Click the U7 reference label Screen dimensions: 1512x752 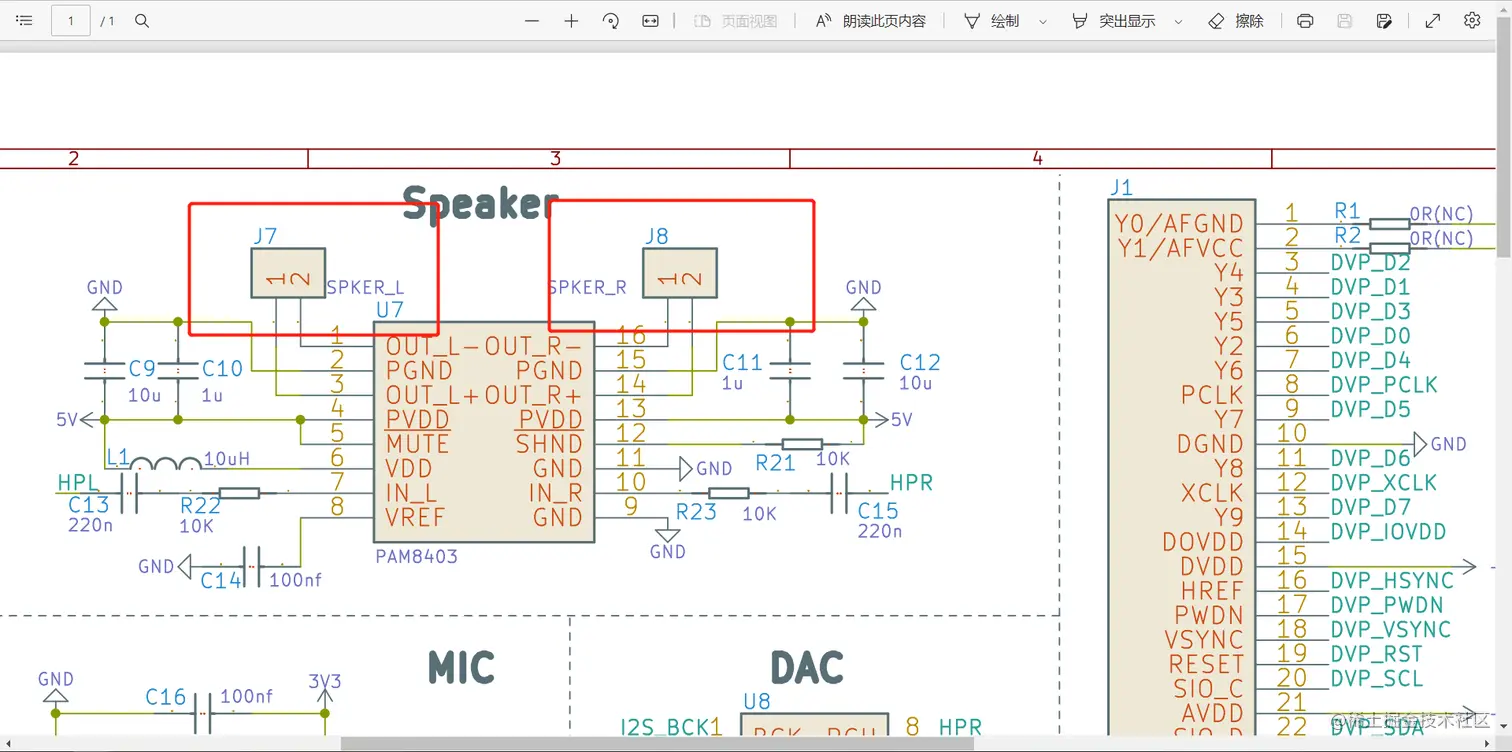point(389,310)
